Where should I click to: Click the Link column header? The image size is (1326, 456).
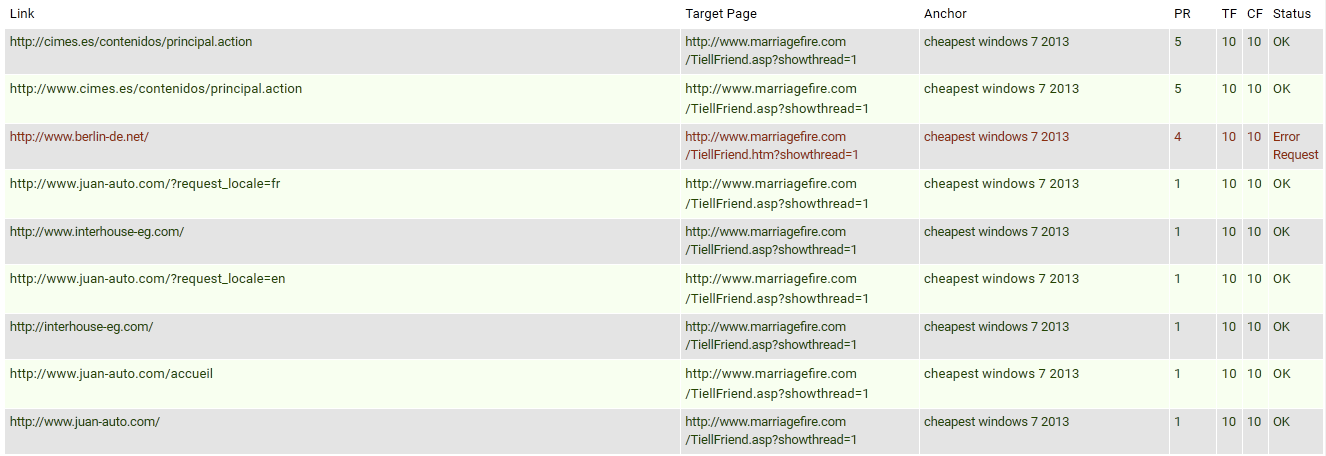[x=22, y=14]
